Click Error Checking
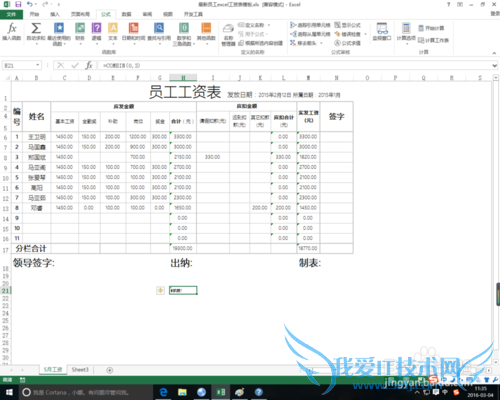 pos(348,34)
